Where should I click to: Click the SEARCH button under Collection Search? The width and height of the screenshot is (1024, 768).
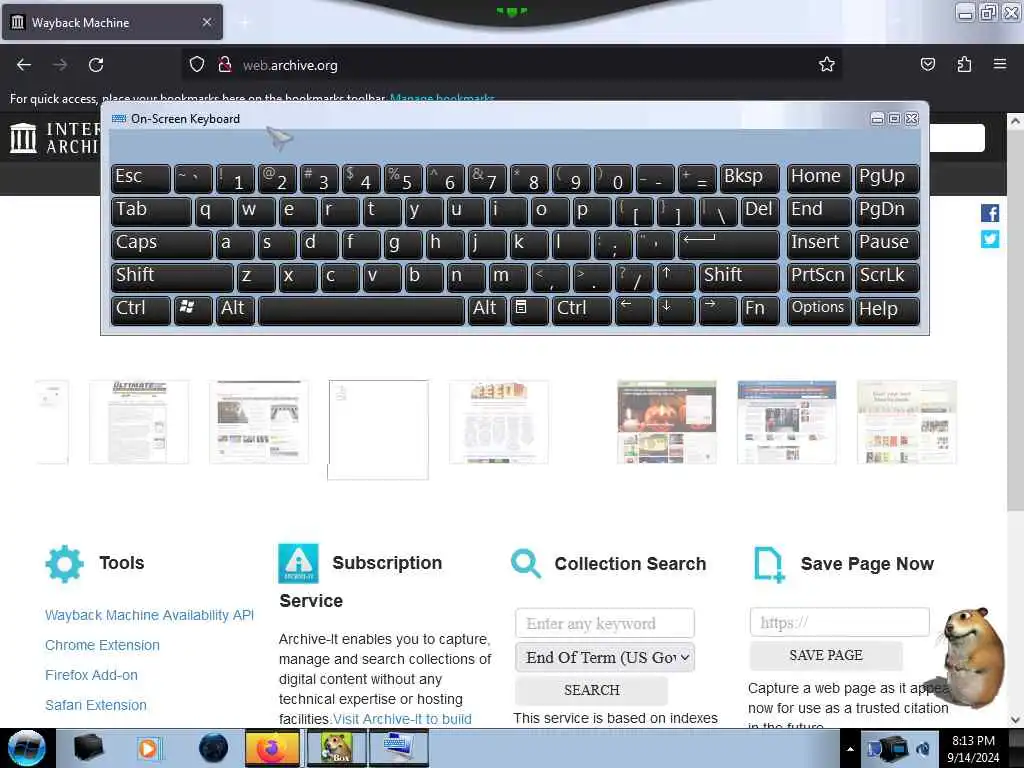point(591,690)
